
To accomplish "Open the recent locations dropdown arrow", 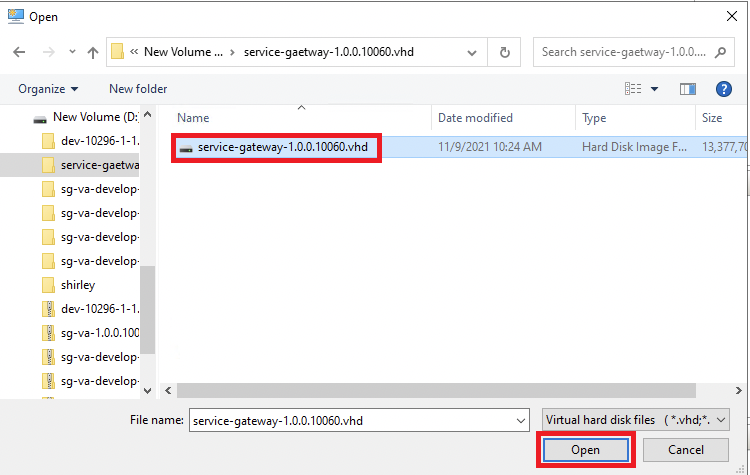I will 70,52.
